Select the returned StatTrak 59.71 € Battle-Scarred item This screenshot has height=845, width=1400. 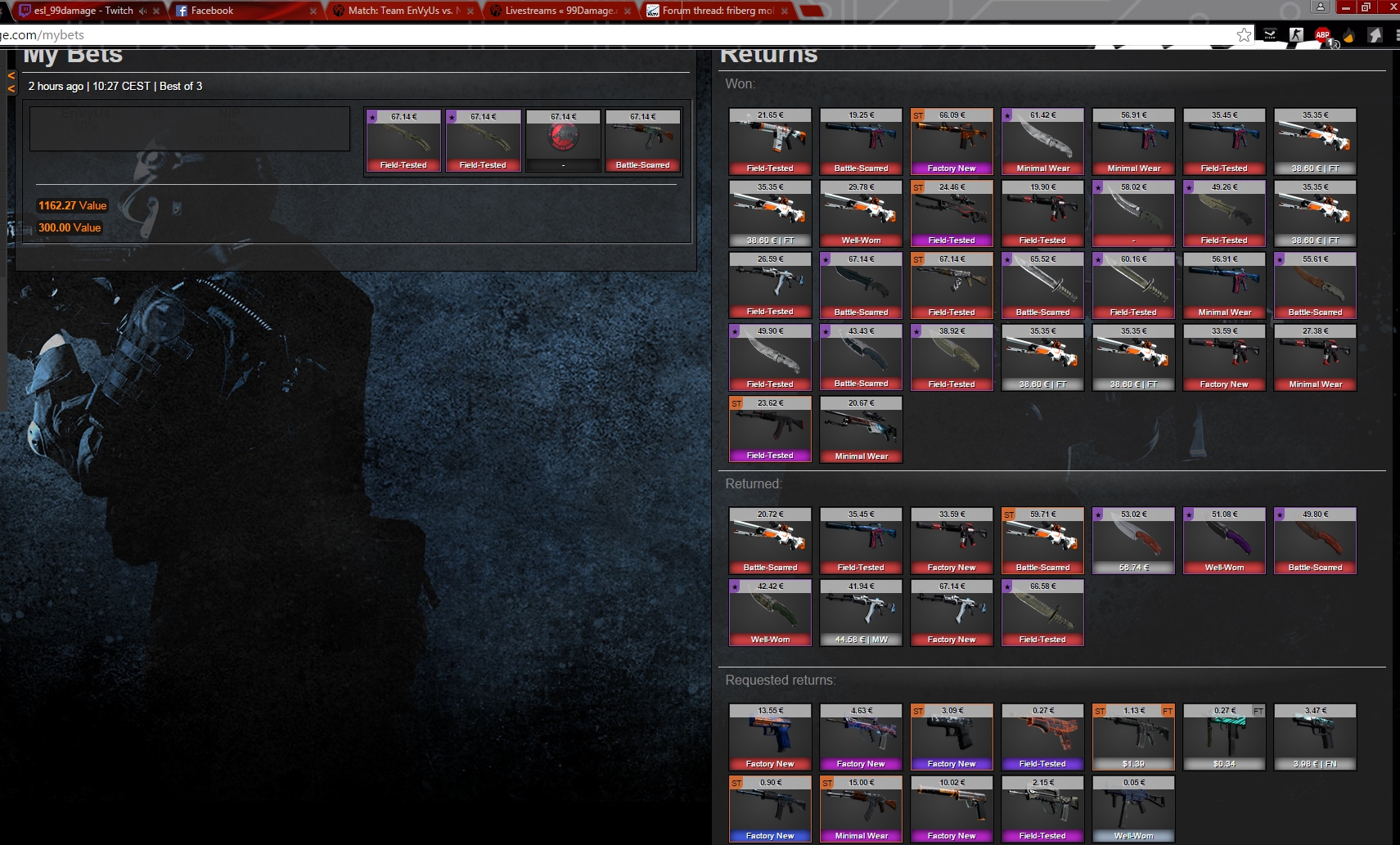[x=1042, y=541]
